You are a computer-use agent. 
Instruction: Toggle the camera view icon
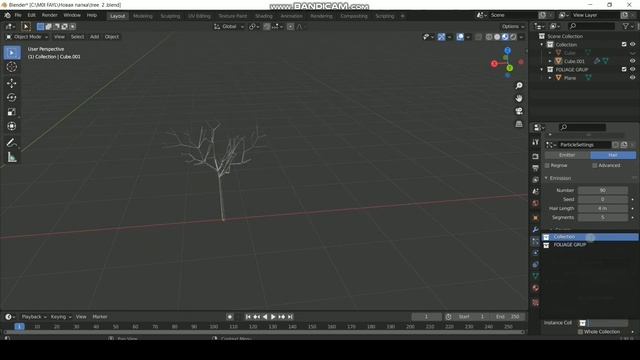(519, 111)
